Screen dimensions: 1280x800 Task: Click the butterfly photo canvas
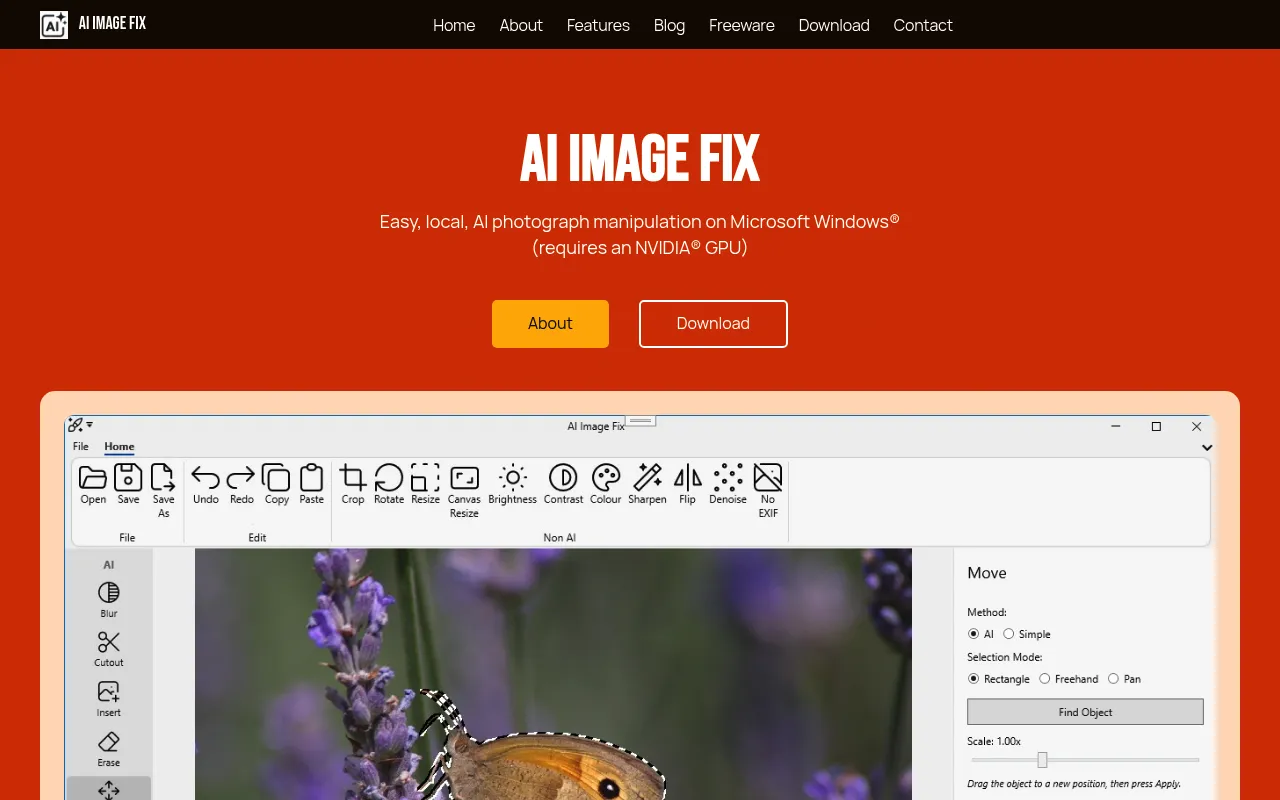coord(553,674)
